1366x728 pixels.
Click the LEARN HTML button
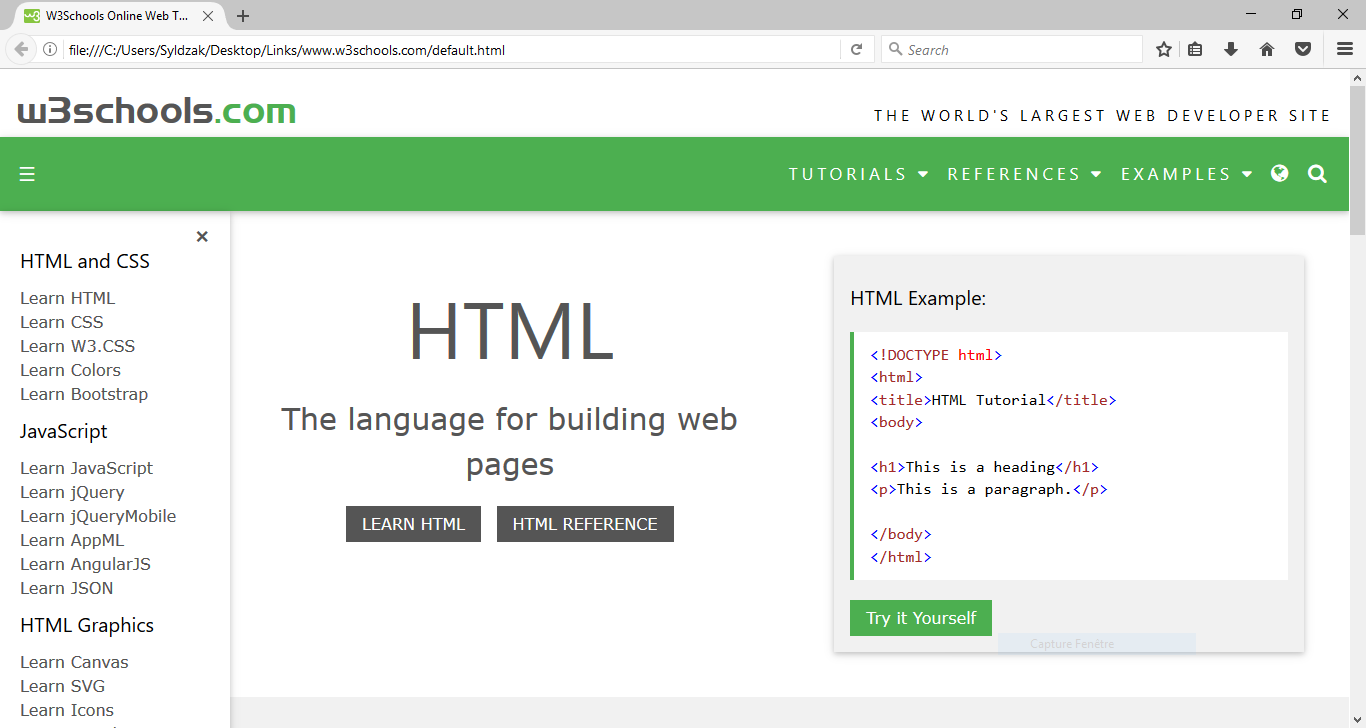tap(413, 524)
